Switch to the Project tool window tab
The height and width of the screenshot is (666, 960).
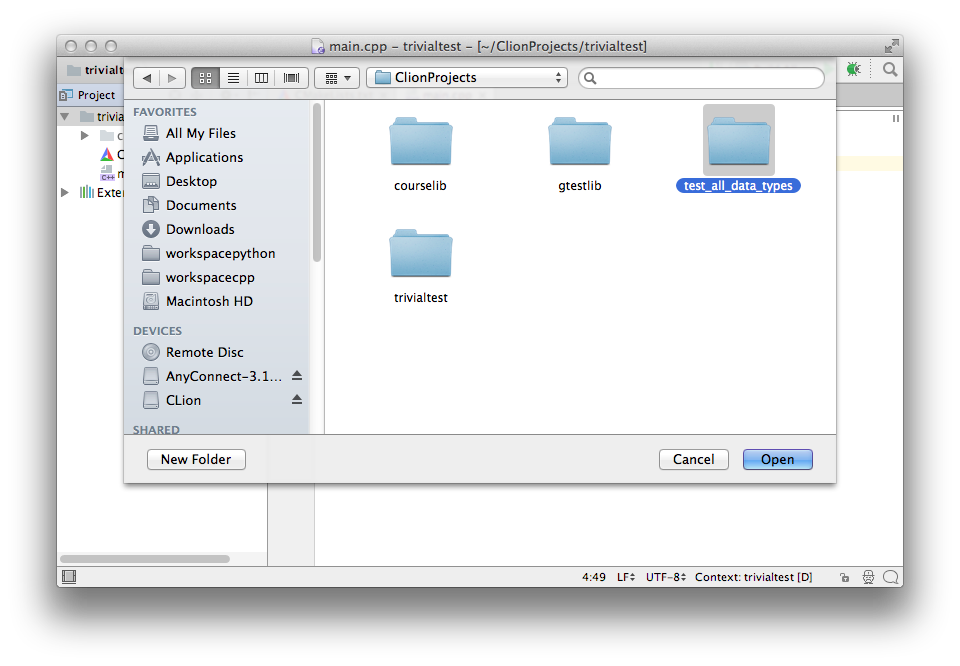click(x=89, y=94)
